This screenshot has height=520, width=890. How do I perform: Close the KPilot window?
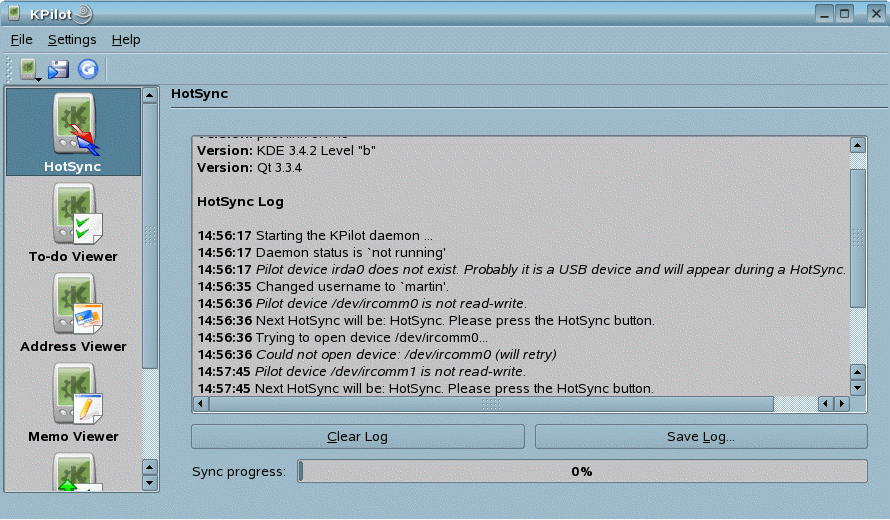click(x=876, y=13)
